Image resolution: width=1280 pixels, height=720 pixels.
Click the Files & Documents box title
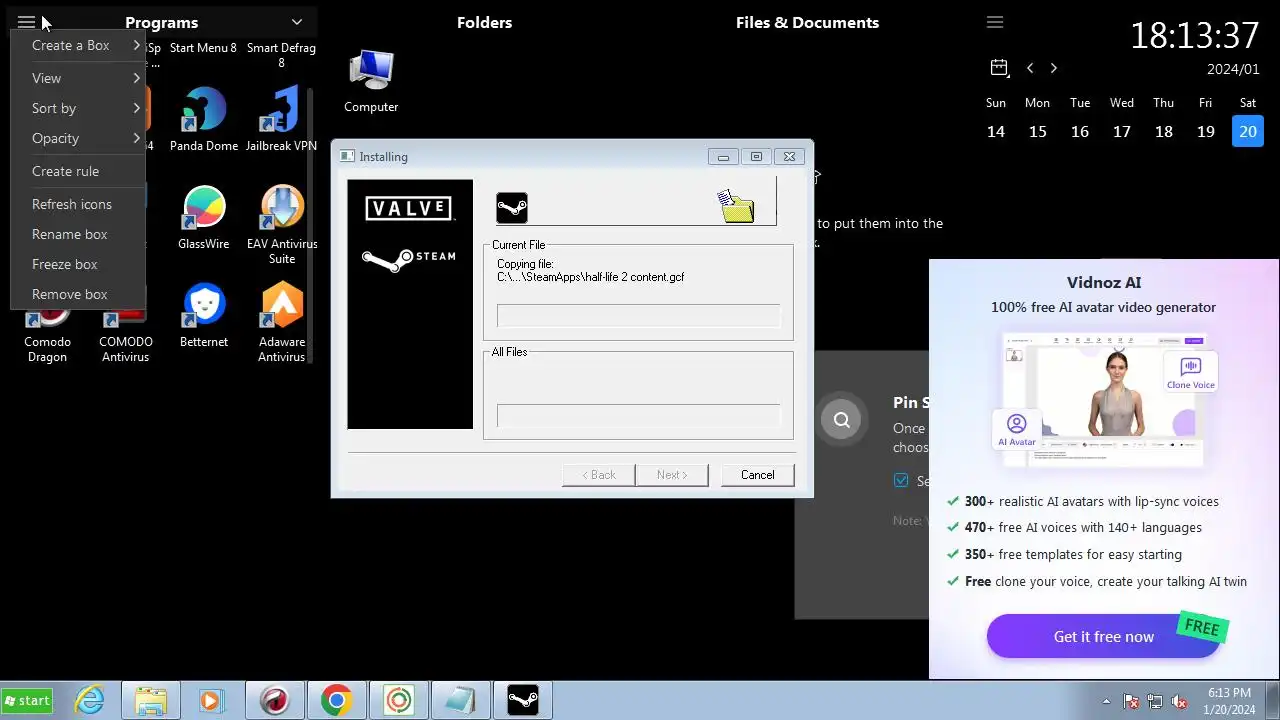pos(807,22)
